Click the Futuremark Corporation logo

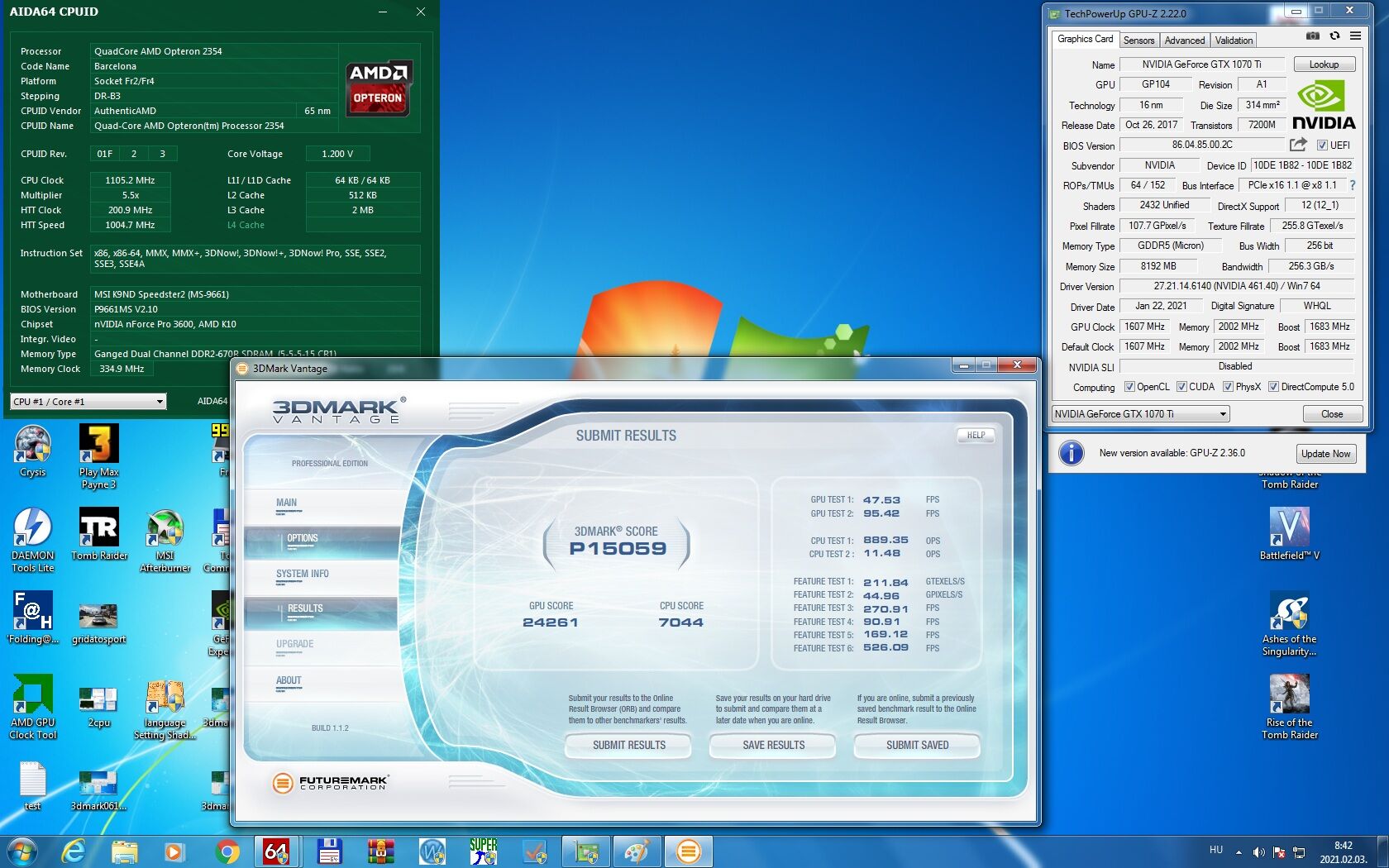pyautogui.click(x=330, y=782)
